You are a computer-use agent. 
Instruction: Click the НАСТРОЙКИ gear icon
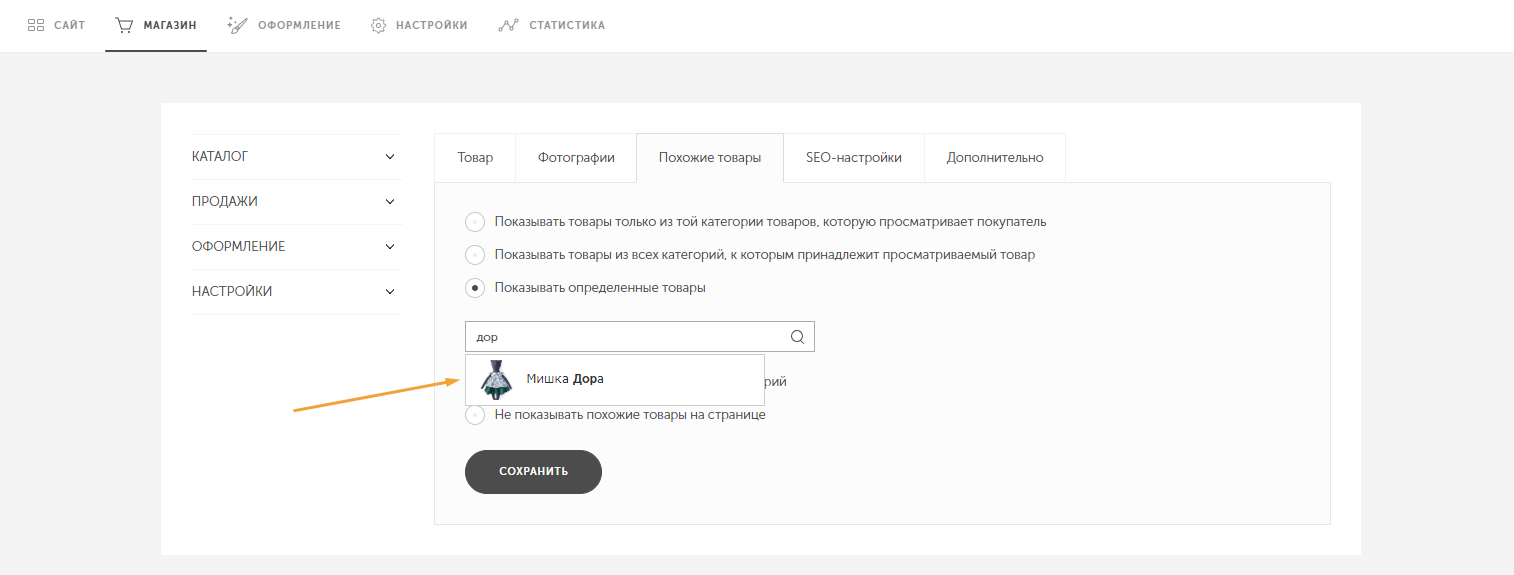pos(378,25)
